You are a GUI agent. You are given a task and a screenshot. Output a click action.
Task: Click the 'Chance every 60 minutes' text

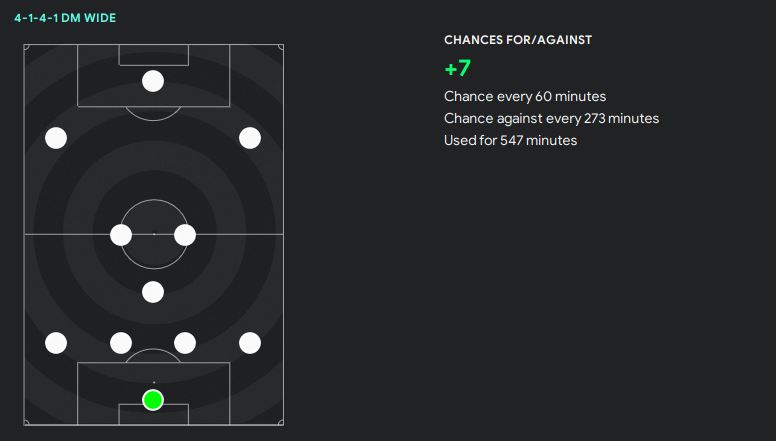[x=525, y=97]
